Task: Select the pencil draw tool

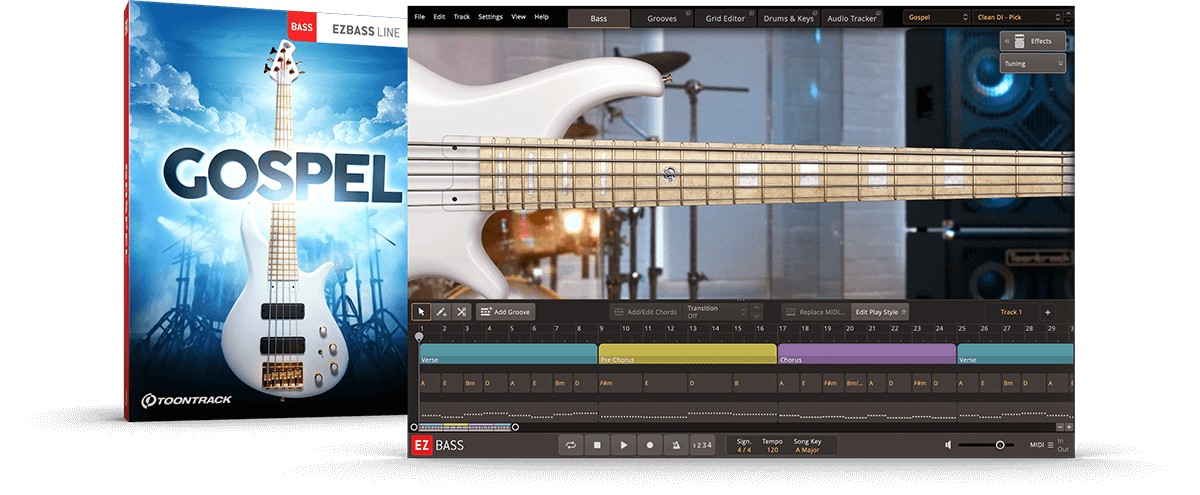Action: coord(442,312)
